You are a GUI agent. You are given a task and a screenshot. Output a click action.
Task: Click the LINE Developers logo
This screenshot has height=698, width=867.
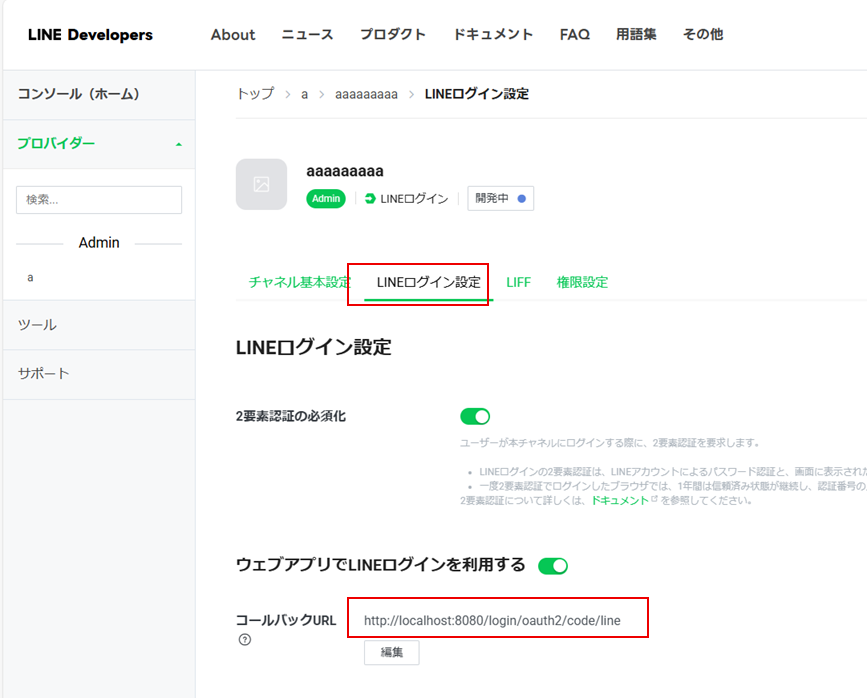(x=90, y=35)
